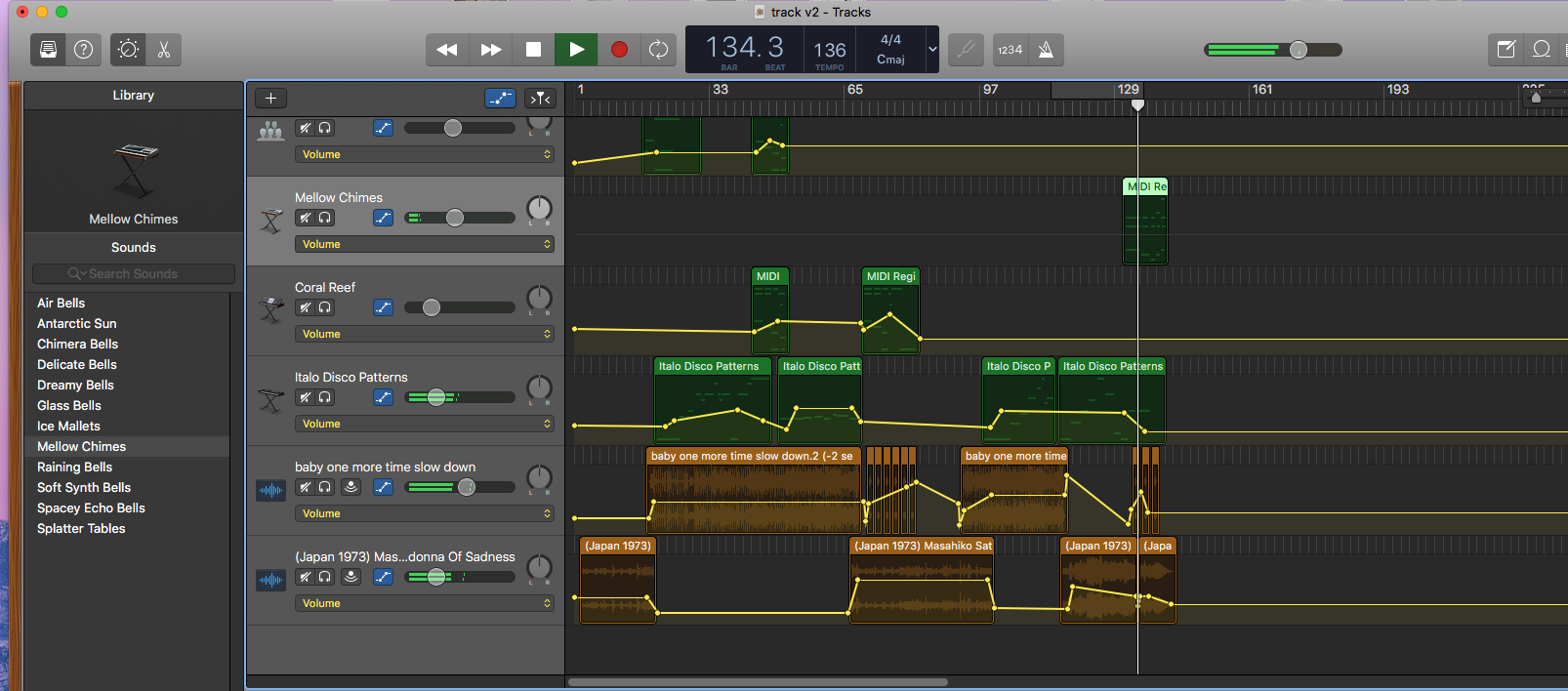
Task: Select Glass Bells in the sound list
Action: click(69, 405)
